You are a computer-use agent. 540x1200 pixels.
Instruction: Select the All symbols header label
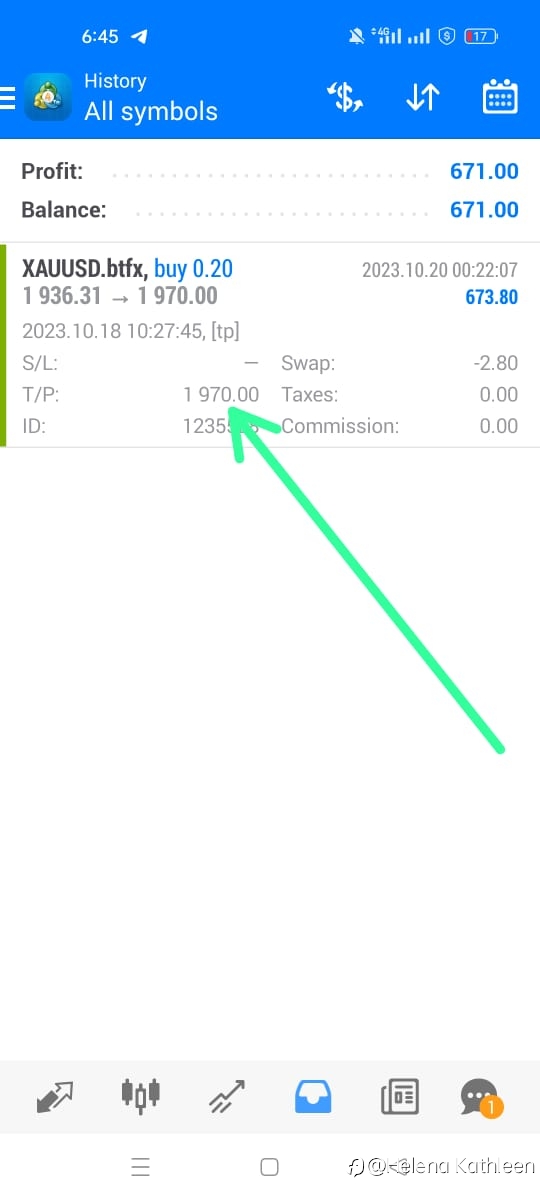pos(151,111)
